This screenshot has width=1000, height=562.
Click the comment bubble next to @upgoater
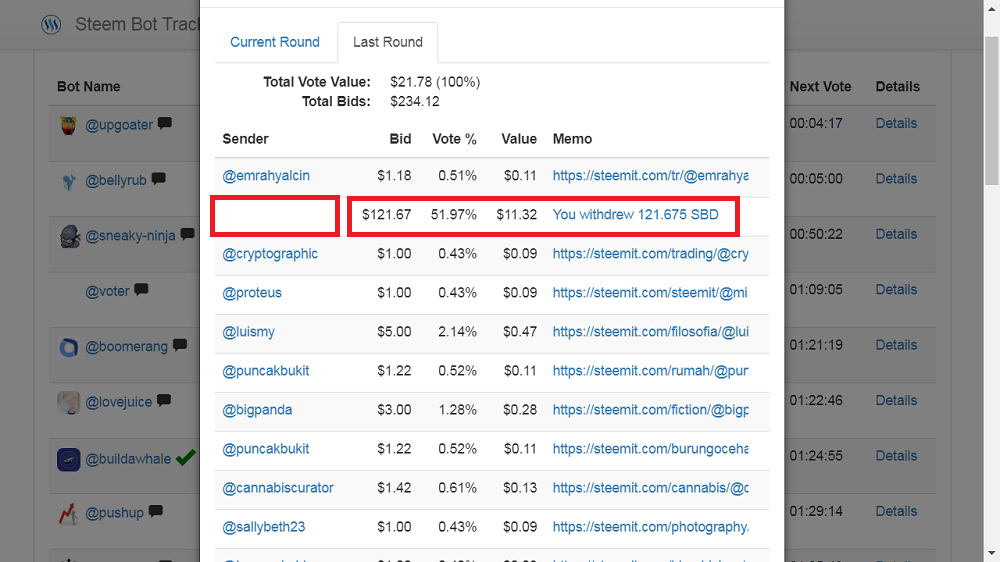tap(165, 122)
